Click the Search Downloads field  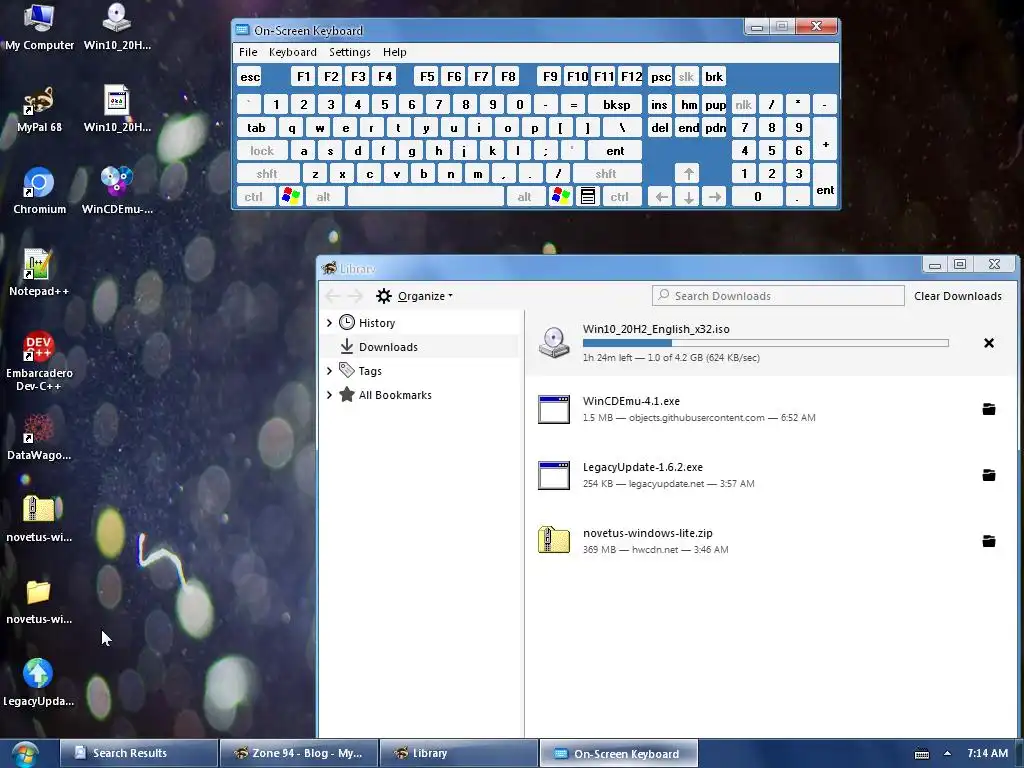778,296
